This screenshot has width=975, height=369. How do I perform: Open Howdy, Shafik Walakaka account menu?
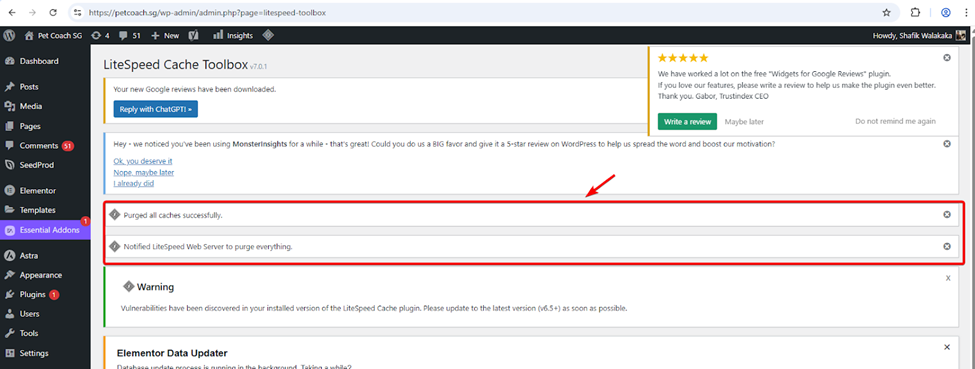920,35
